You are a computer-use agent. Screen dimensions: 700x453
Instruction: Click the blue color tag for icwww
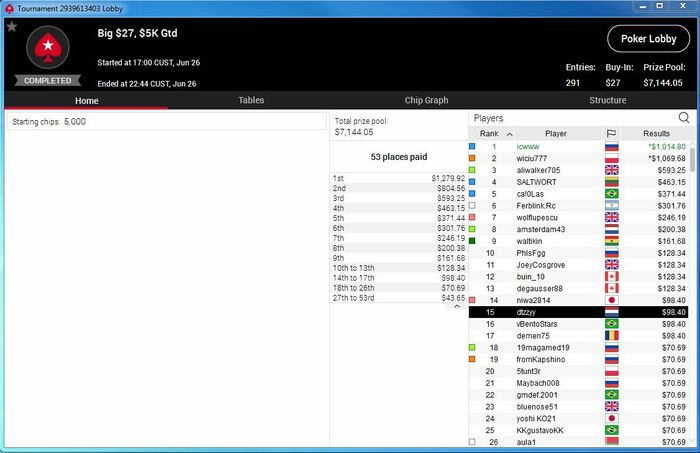[472, 146]
